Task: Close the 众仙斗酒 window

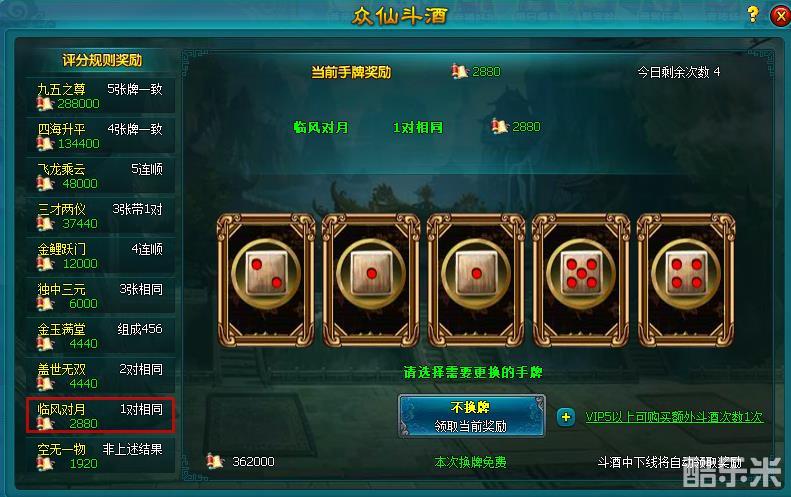Action: coord(780,16)
